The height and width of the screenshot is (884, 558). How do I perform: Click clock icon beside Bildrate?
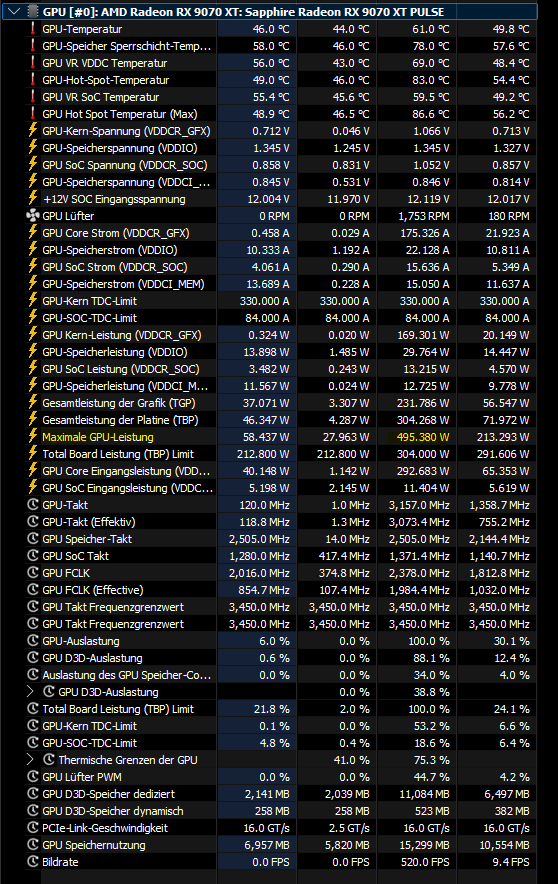[x=33, y=861]
